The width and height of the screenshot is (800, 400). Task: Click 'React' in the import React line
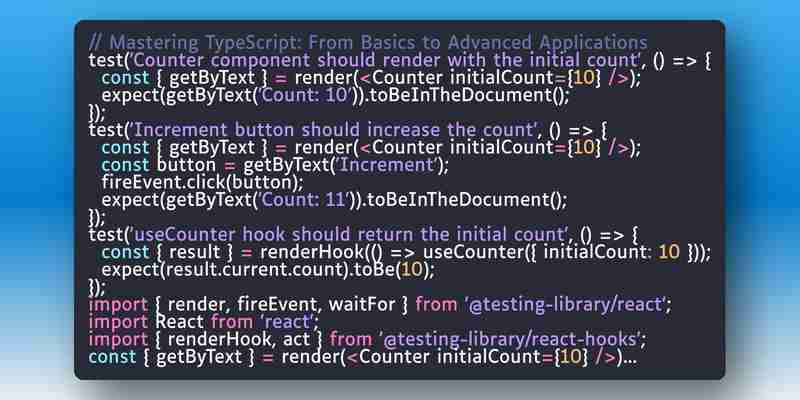coord(181,322)
